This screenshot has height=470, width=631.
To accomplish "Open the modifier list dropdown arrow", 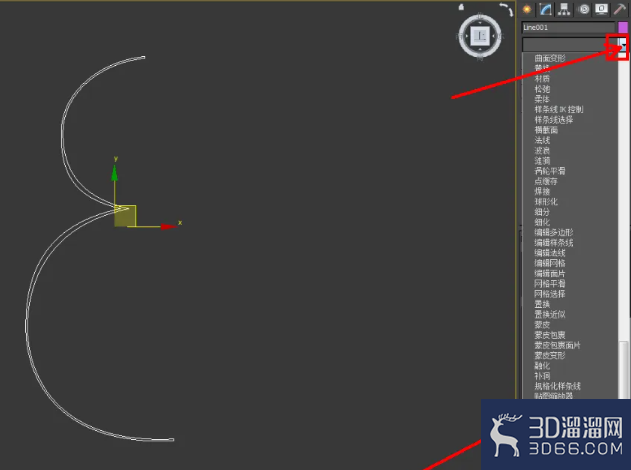I will tap(623, 44).
